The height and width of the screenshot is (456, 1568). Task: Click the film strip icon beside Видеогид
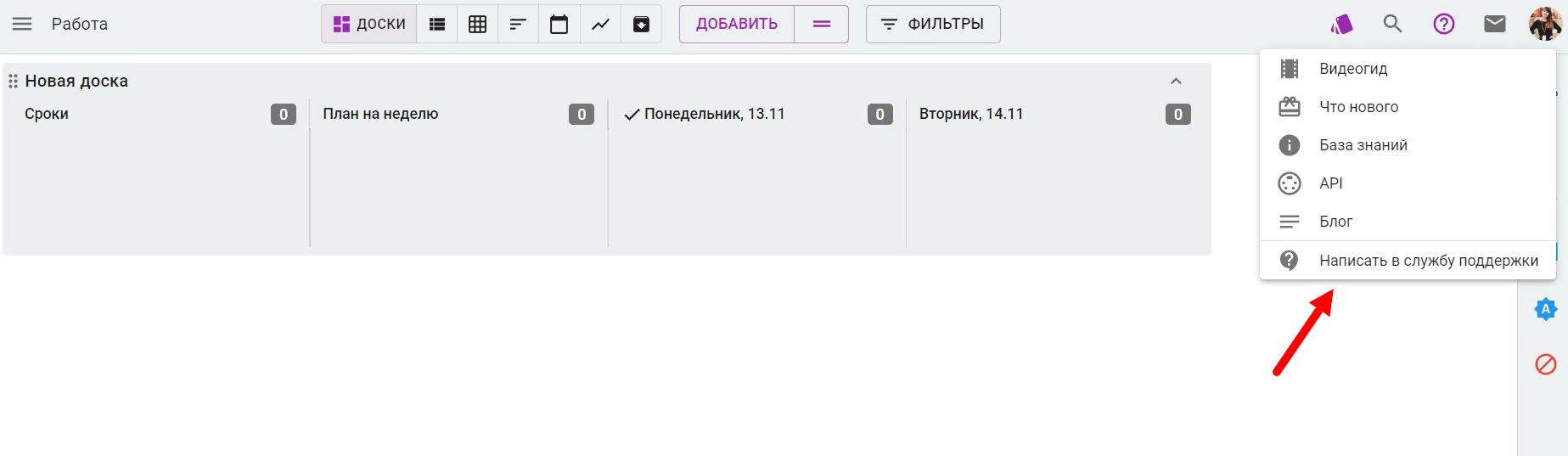[1290, 69]
